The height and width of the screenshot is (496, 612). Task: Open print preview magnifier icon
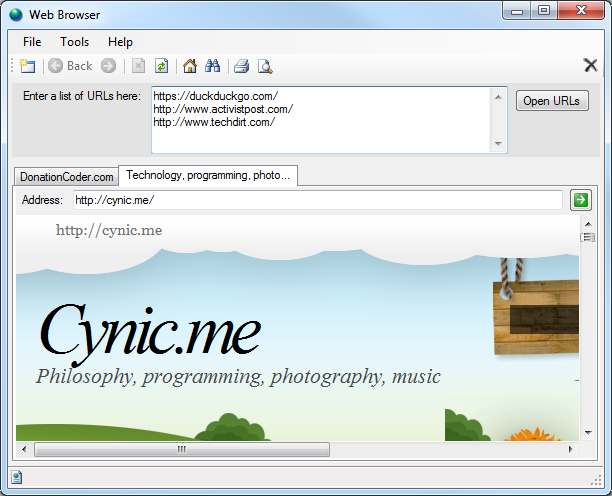(x=265, y=66)
